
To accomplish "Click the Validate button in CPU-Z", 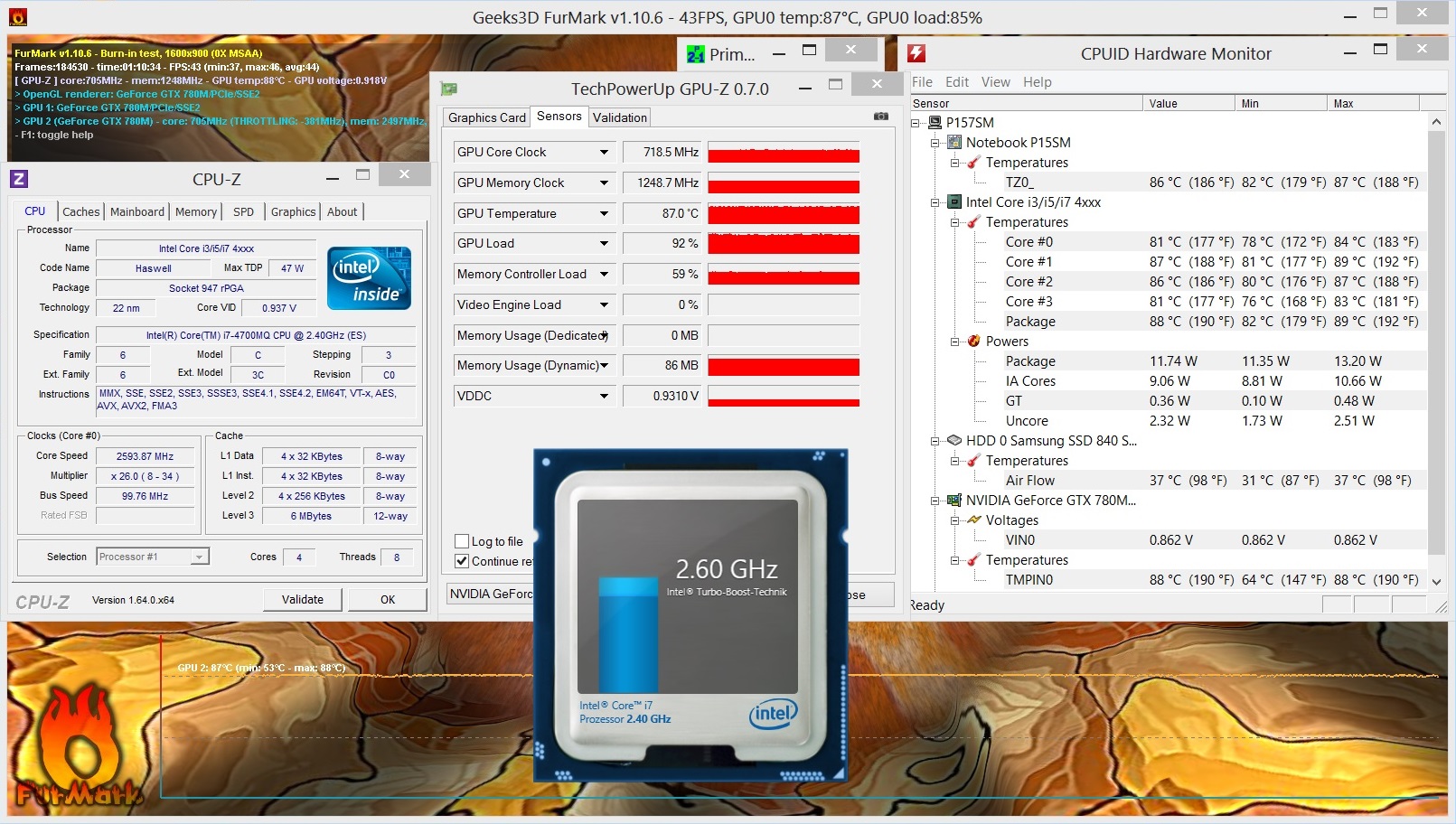I will 303,599.
